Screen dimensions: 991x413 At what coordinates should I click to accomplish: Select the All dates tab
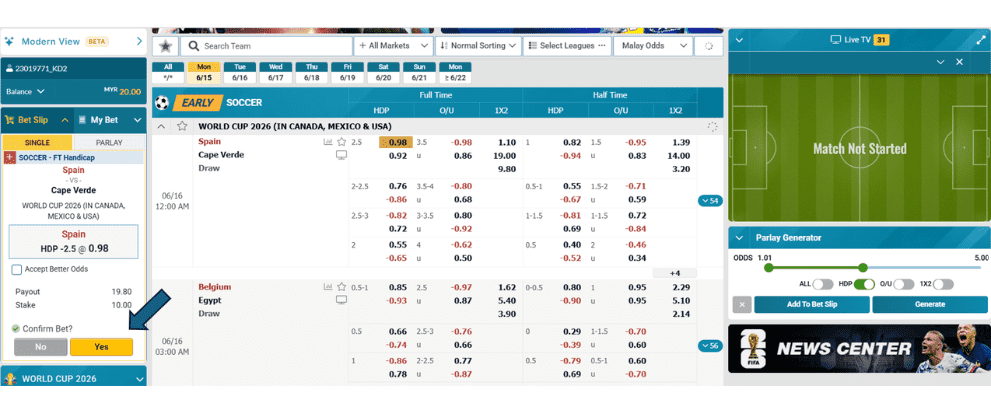click(168, 73)
